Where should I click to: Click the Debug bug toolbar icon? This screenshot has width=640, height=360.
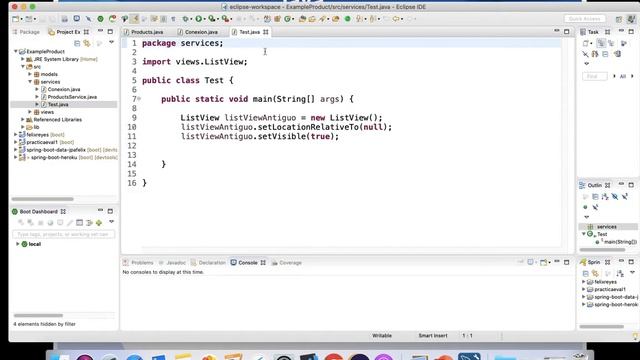186,19
